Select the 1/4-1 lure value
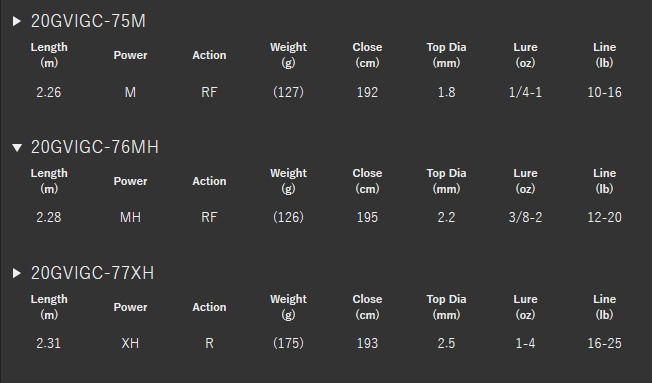652x383 pixels. (x=525, y=92)
